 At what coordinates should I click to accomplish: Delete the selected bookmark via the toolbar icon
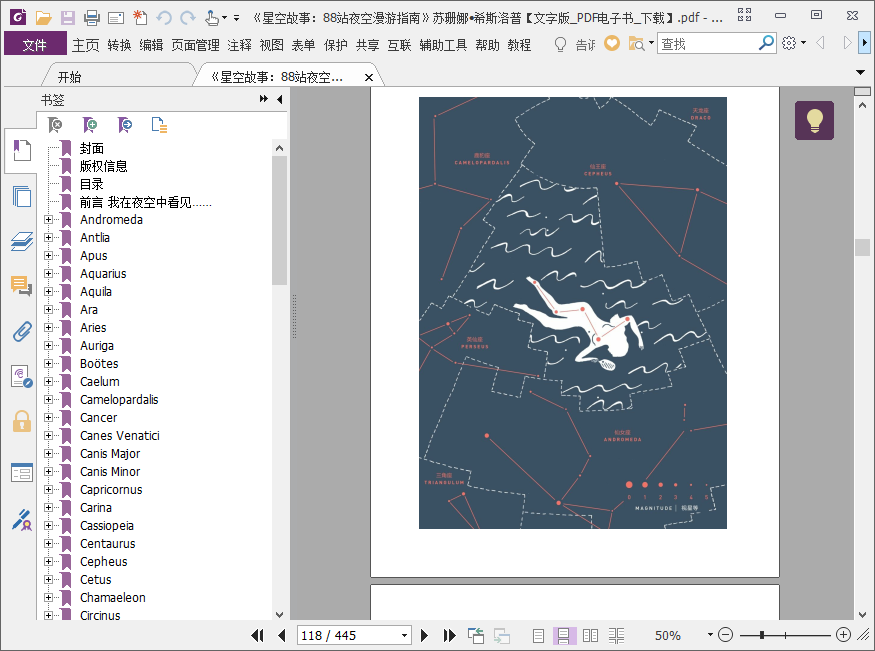(x=55, y=125)
